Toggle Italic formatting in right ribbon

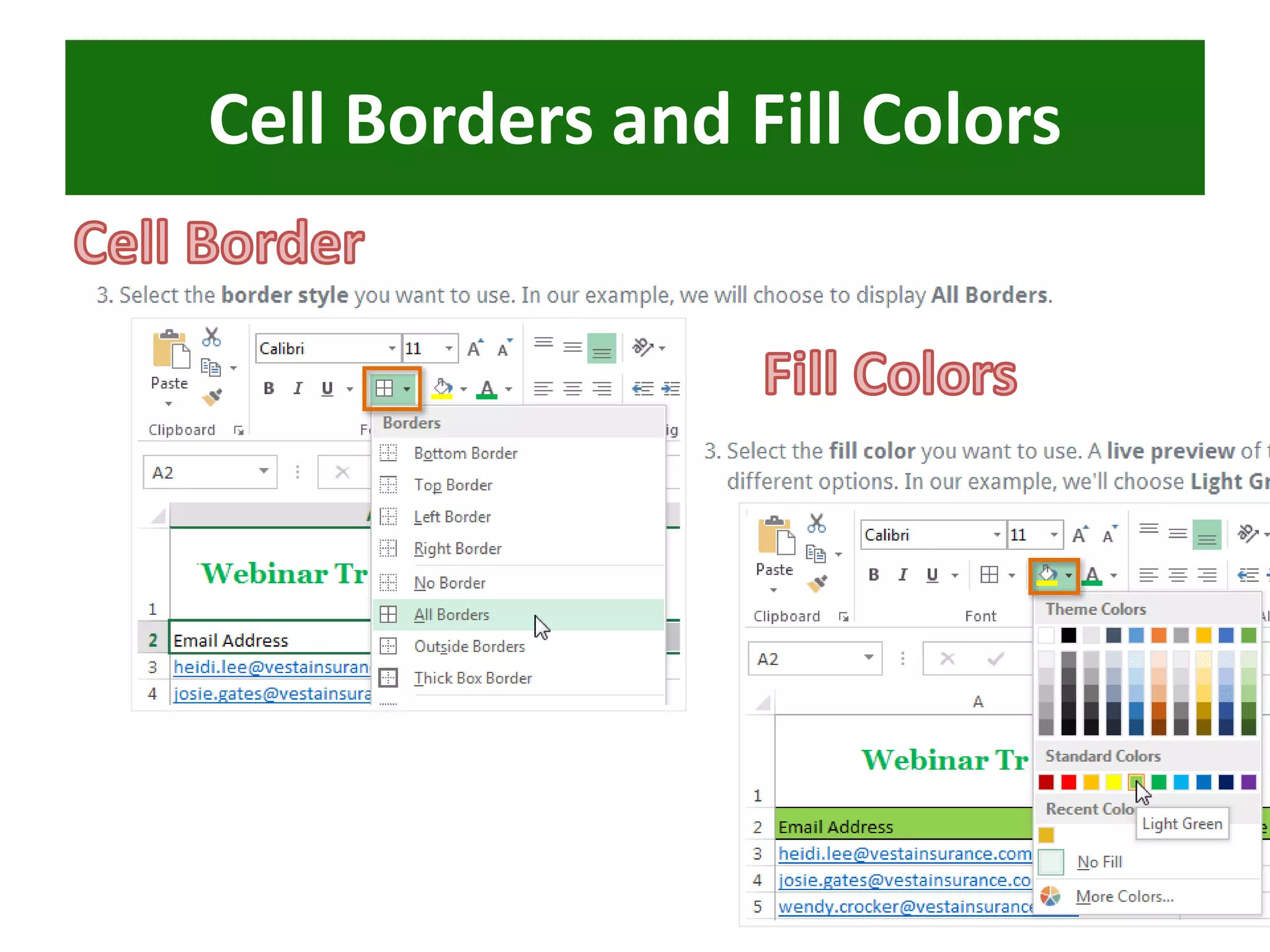(903, 575)
